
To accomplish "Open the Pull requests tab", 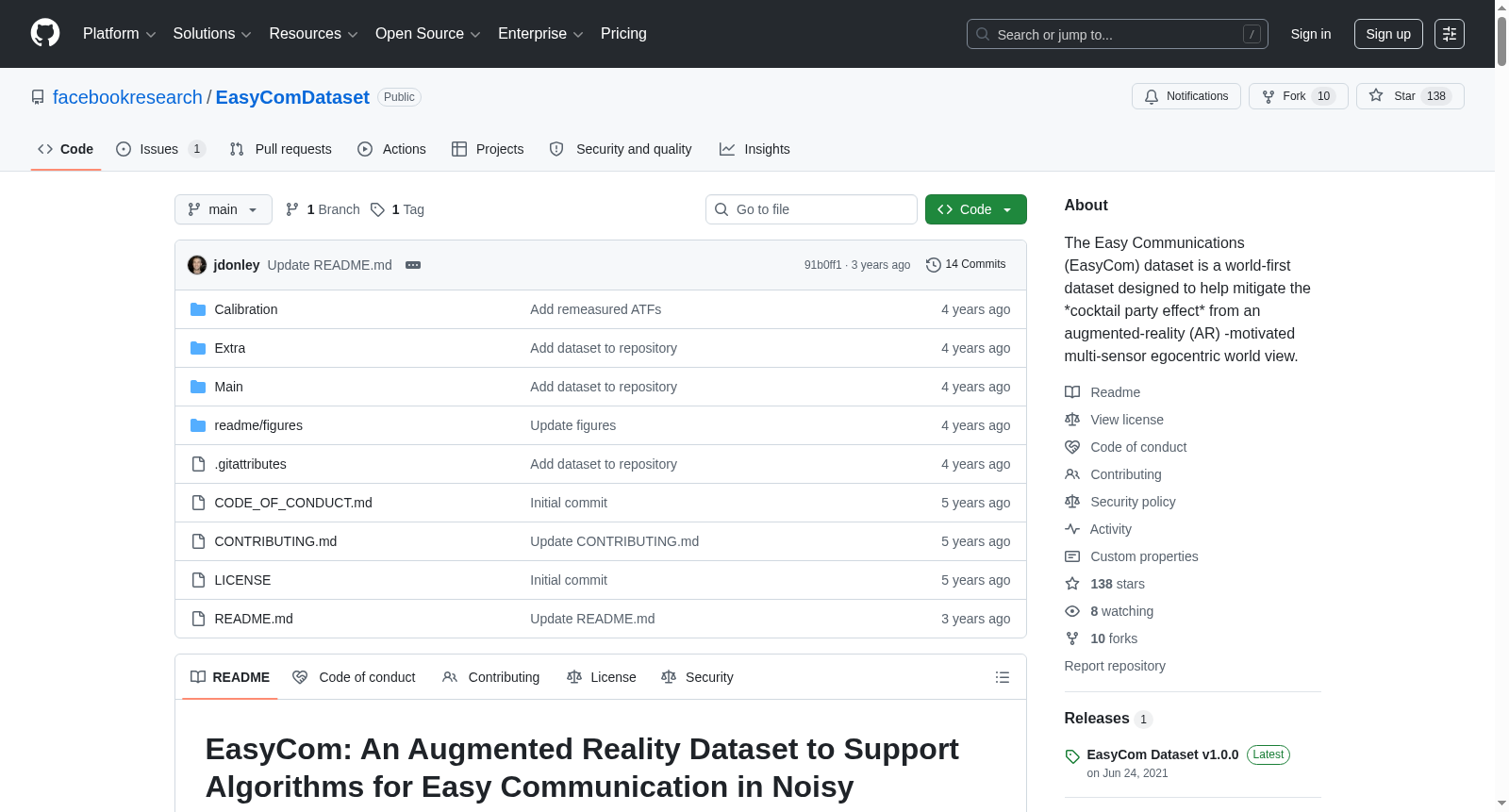I will (x=281, y=149).
